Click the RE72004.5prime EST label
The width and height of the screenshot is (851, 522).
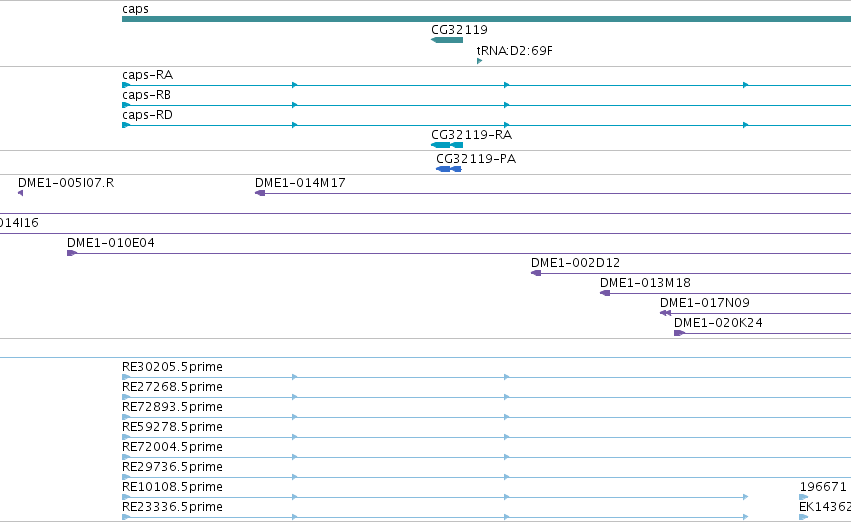click(x=172, y=447)
